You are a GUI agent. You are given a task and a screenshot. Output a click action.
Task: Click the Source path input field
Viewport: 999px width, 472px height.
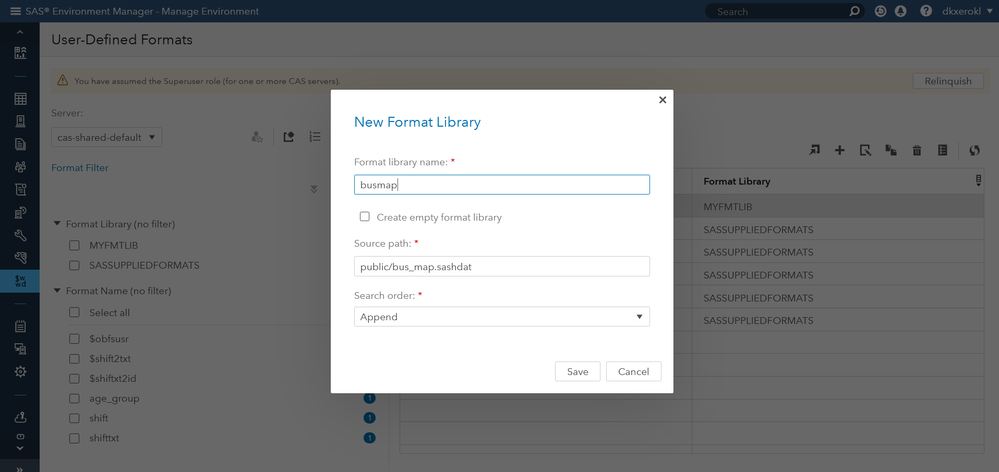pyautogui.click(x=502, y=266)
